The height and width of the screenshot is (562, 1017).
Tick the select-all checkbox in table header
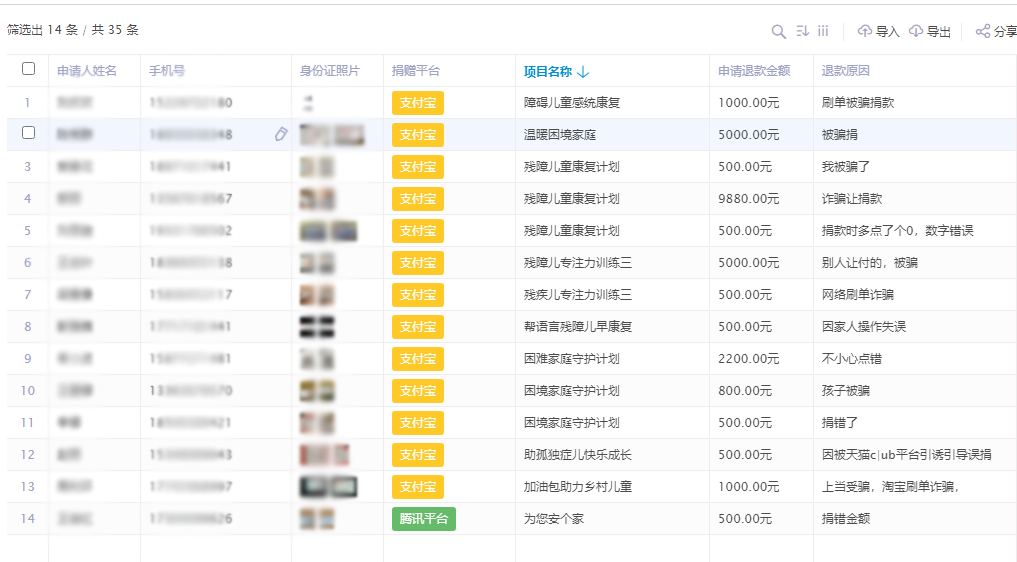click(x=29, y=69)
